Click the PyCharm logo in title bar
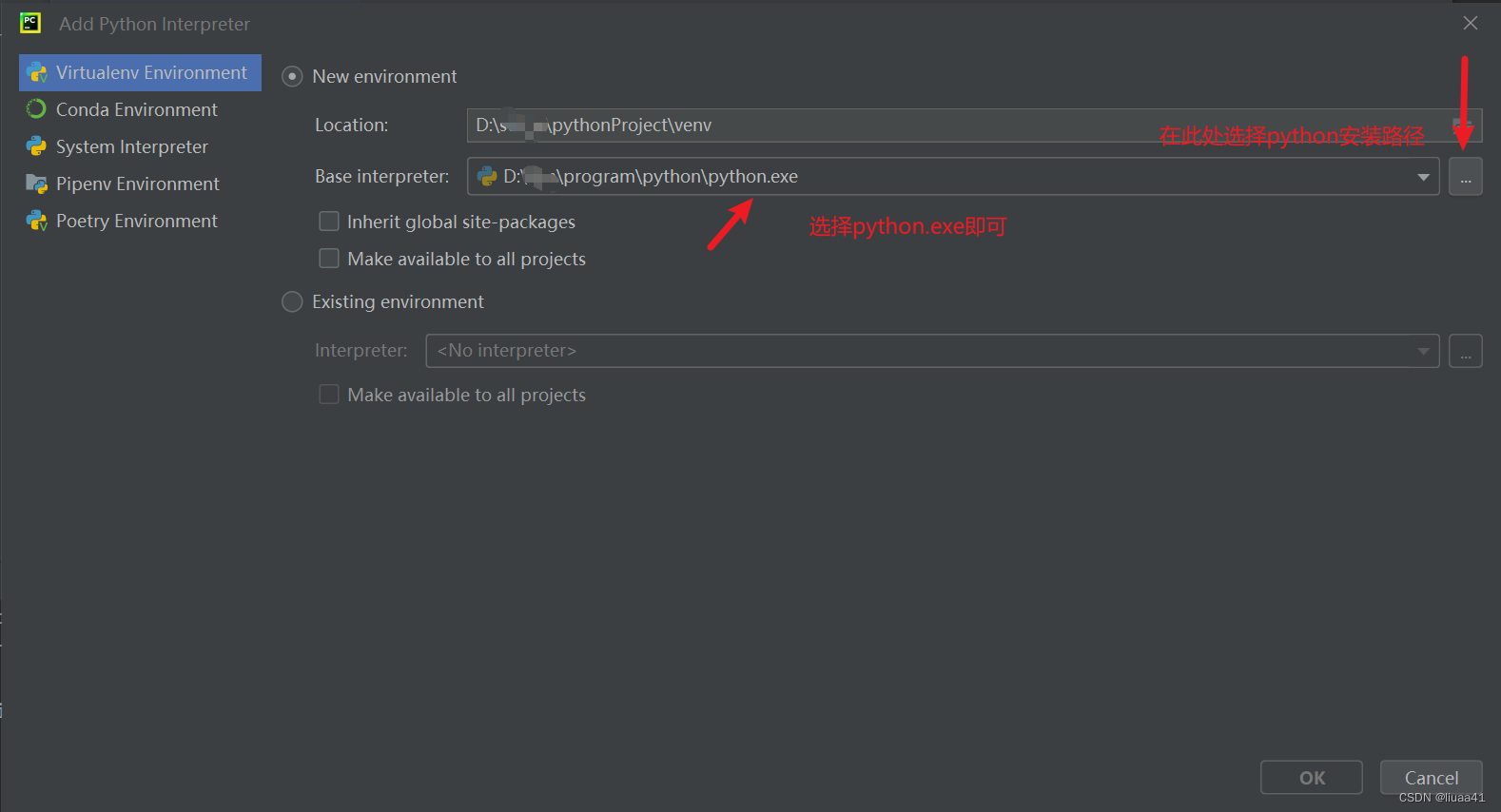This screenshot has width=1501, height=812. [30, 23]
